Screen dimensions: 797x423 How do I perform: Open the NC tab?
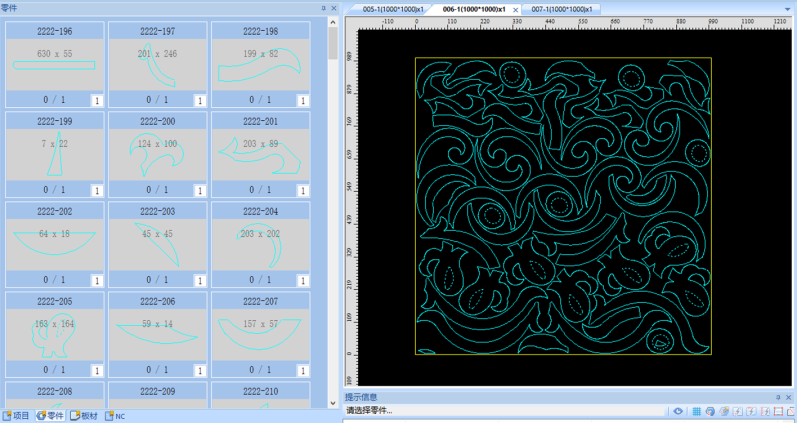(115, 416)
